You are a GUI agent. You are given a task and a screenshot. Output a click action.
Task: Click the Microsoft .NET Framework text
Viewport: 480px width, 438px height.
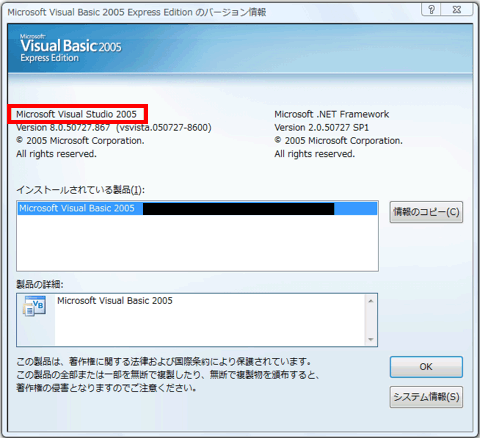332,114
